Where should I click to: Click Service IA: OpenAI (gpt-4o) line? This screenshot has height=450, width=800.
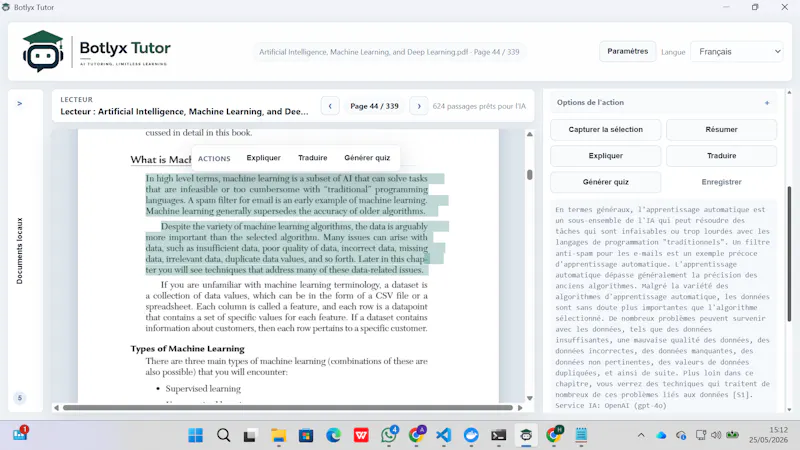(611, 406)
